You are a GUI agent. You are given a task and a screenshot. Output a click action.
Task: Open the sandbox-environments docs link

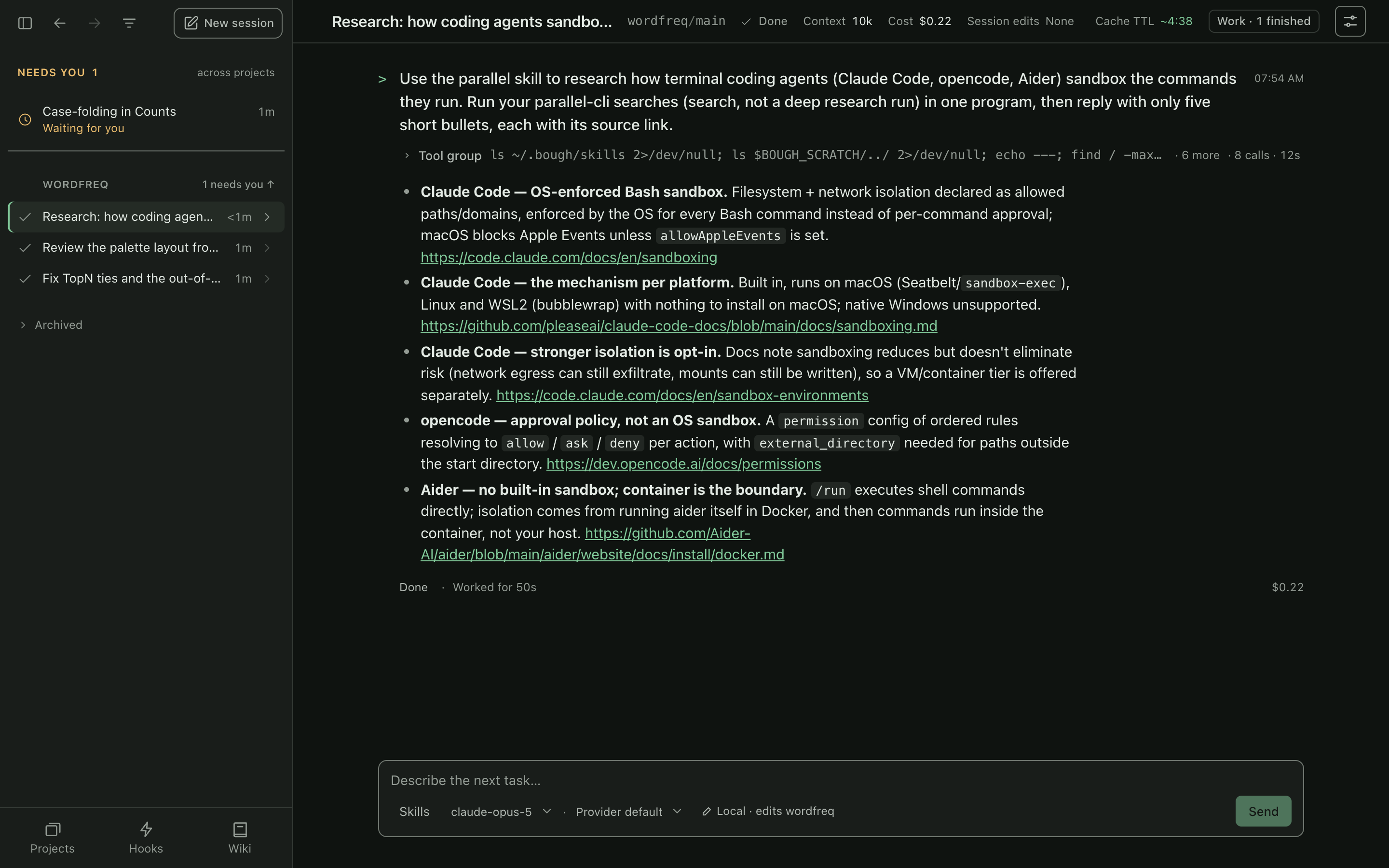click(x=682, y=395)
